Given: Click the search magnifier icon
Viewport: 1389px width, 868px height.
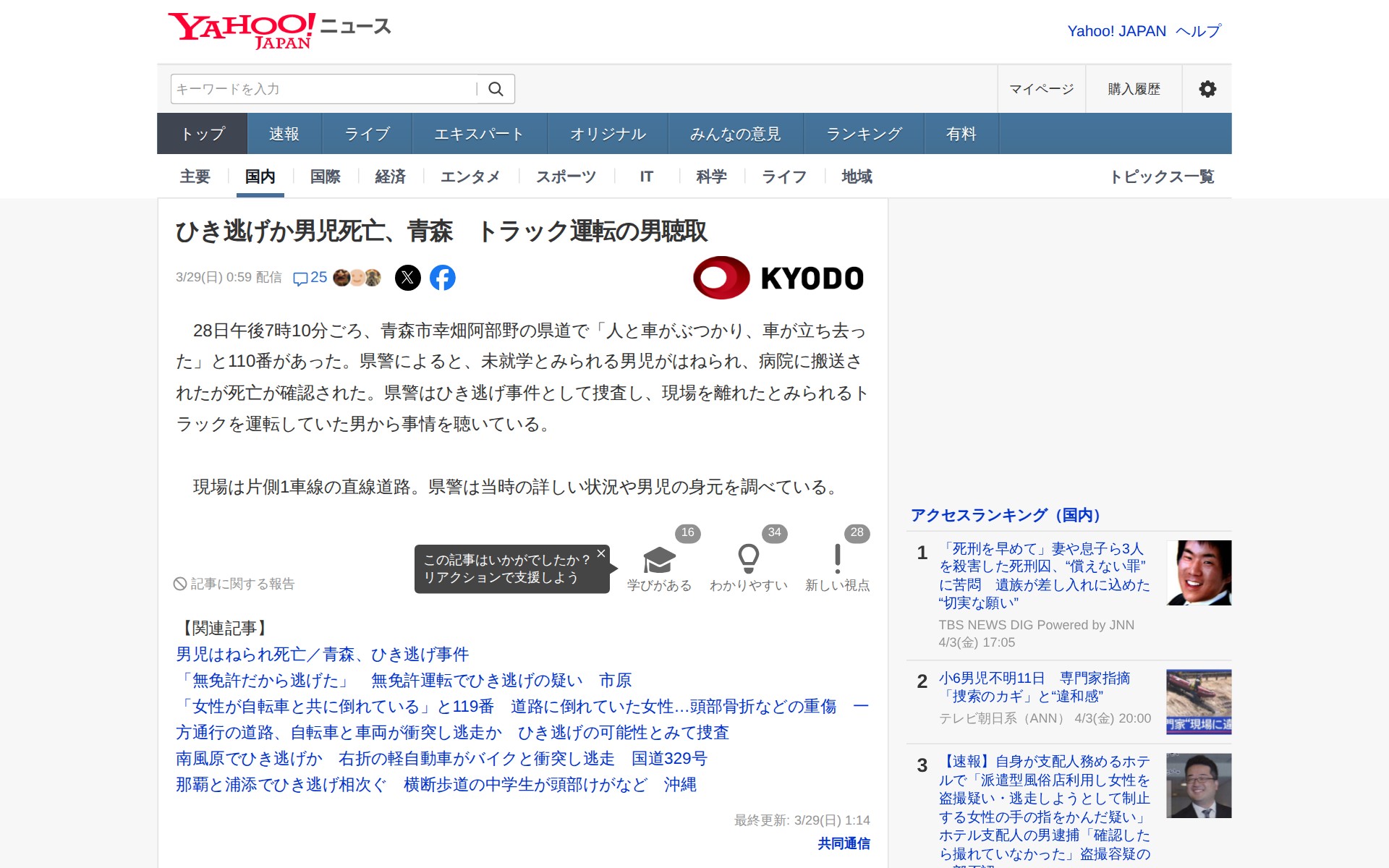Looking at the screenshot, I should 496,89.
